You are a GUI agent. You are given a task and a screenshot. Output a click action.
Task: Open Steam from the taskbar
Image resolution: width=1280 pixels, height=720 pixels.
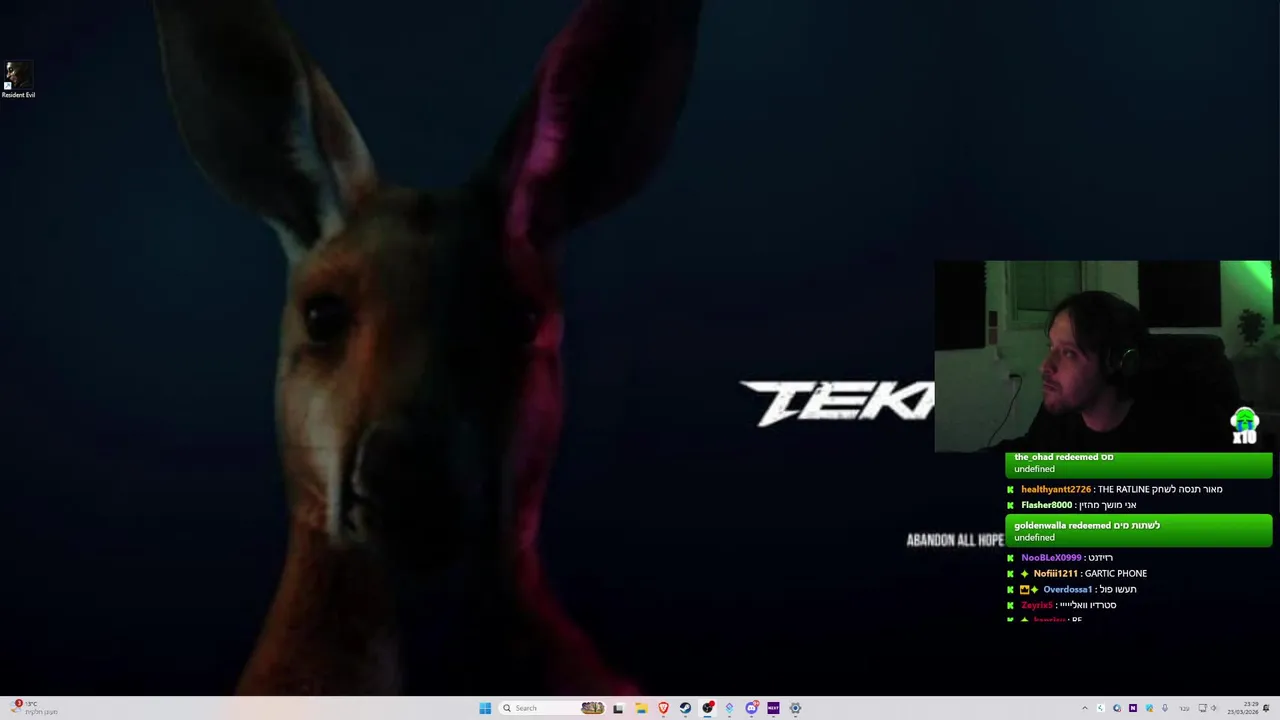(x=685, y=708)
